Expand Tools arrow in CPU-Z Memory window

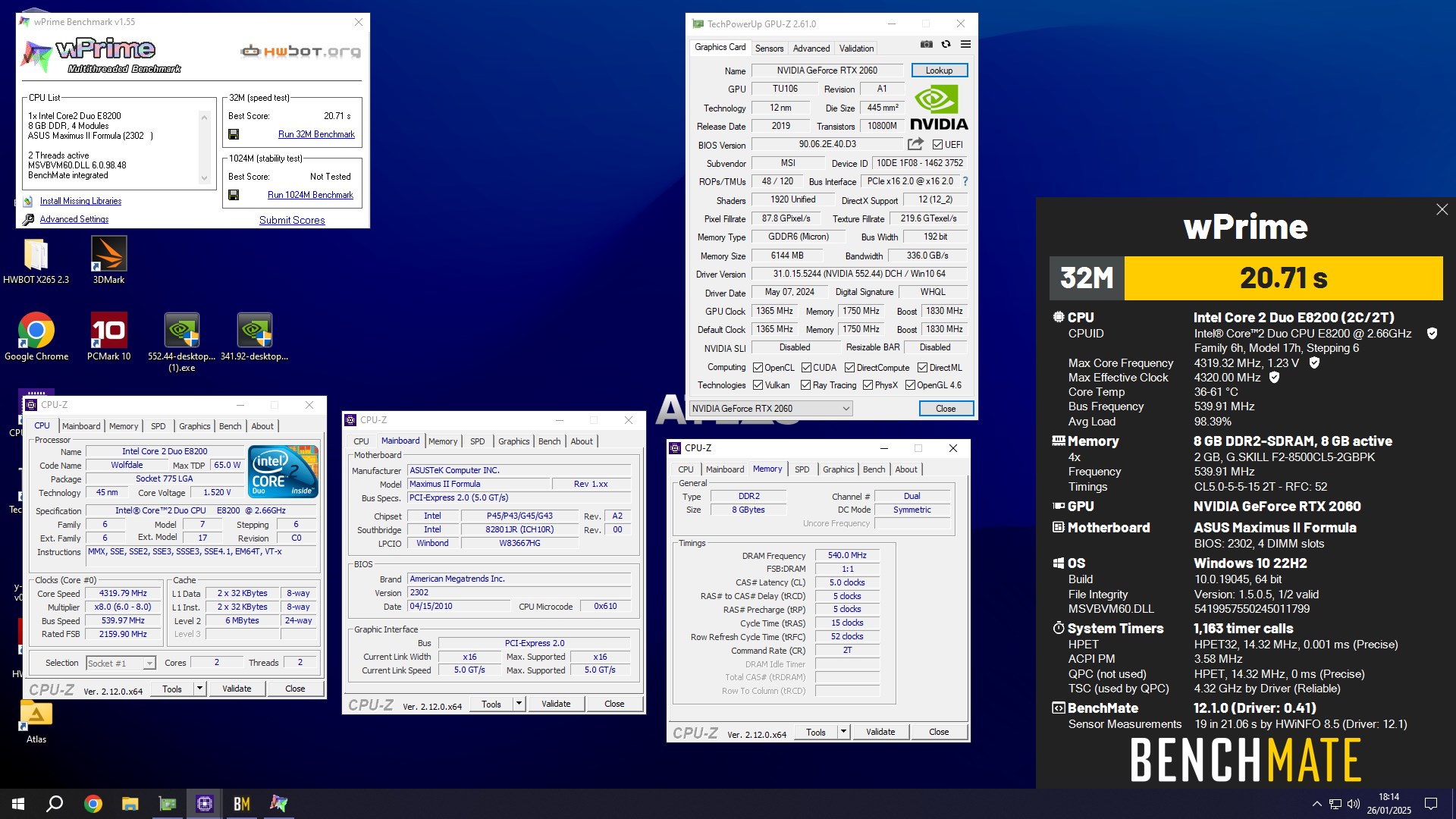(843, 732)
